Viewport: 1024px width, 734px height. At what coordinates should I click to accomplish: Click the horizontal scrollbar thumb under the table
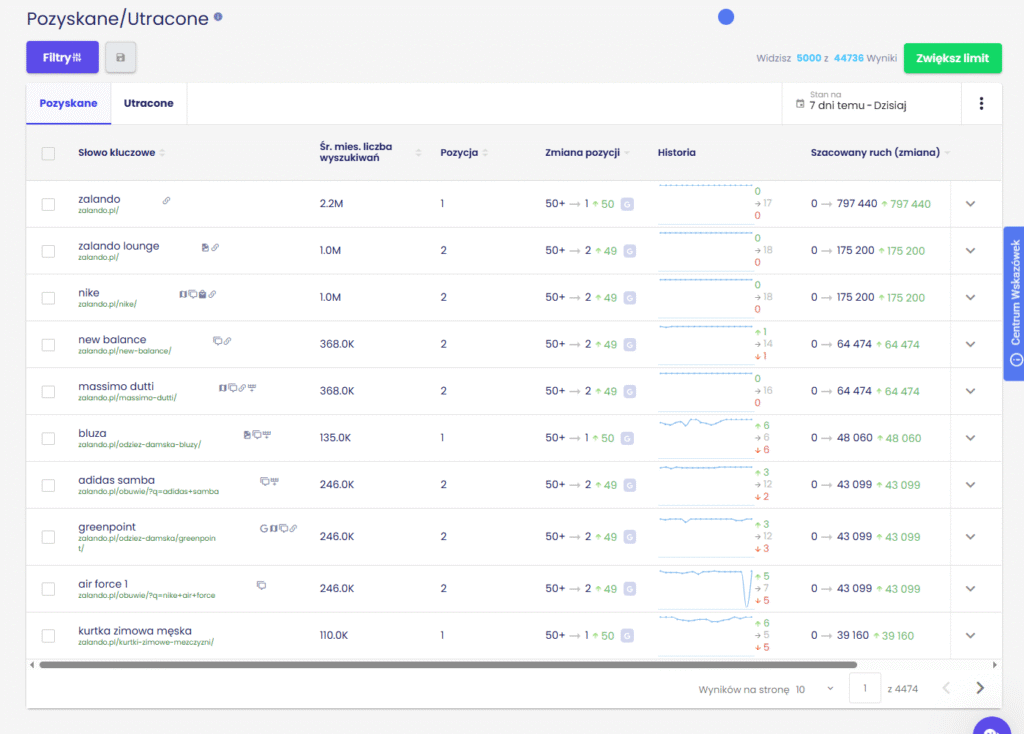448,665
